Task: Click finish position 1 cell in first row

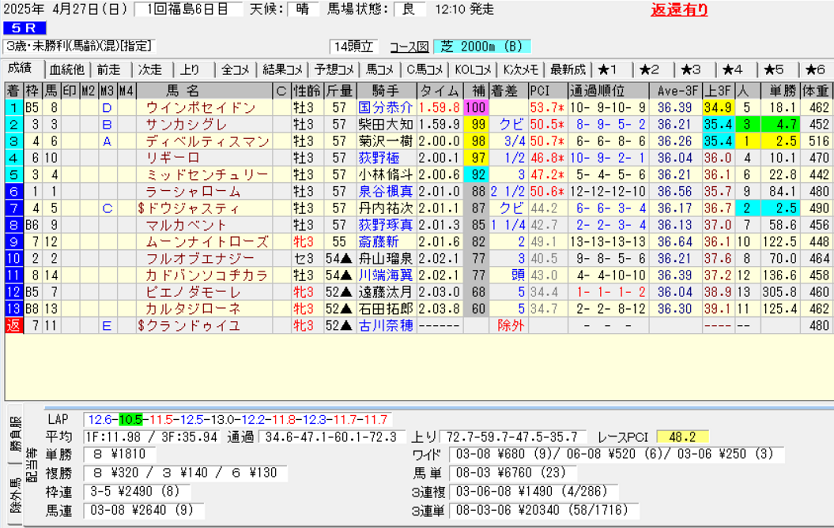Action: click(x=13, y=107)
